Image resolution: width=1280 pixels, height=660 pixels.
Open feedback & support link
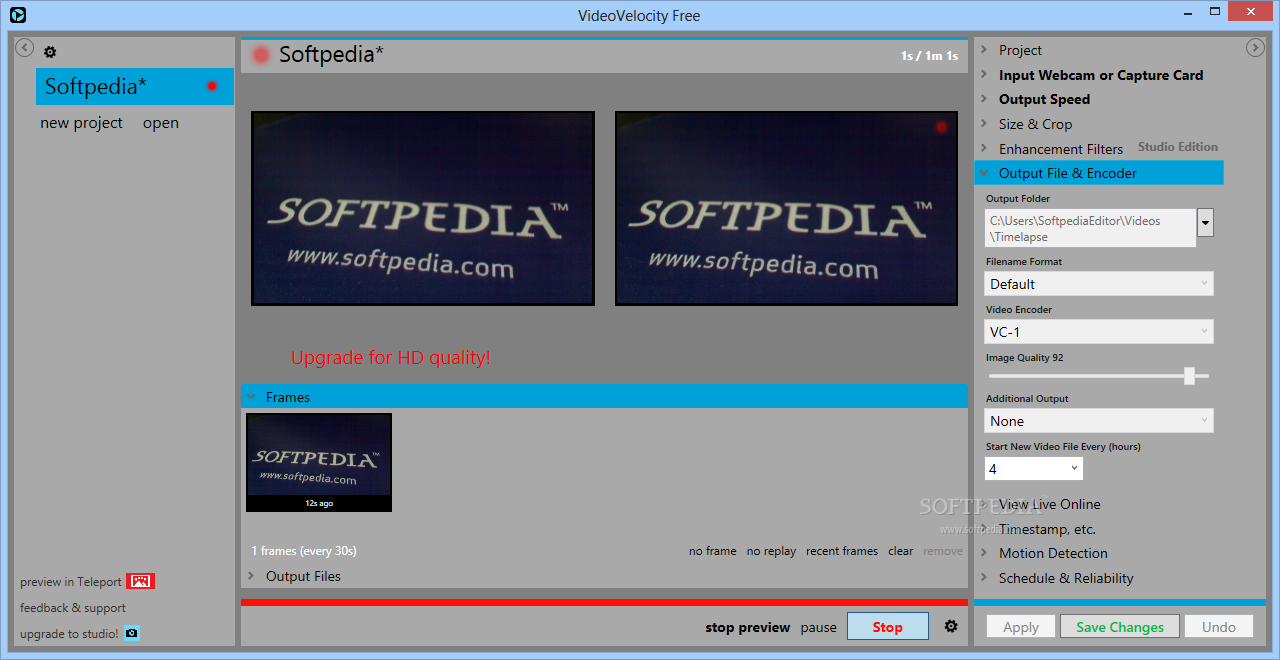pyautogui.click(x=73, y=607)
